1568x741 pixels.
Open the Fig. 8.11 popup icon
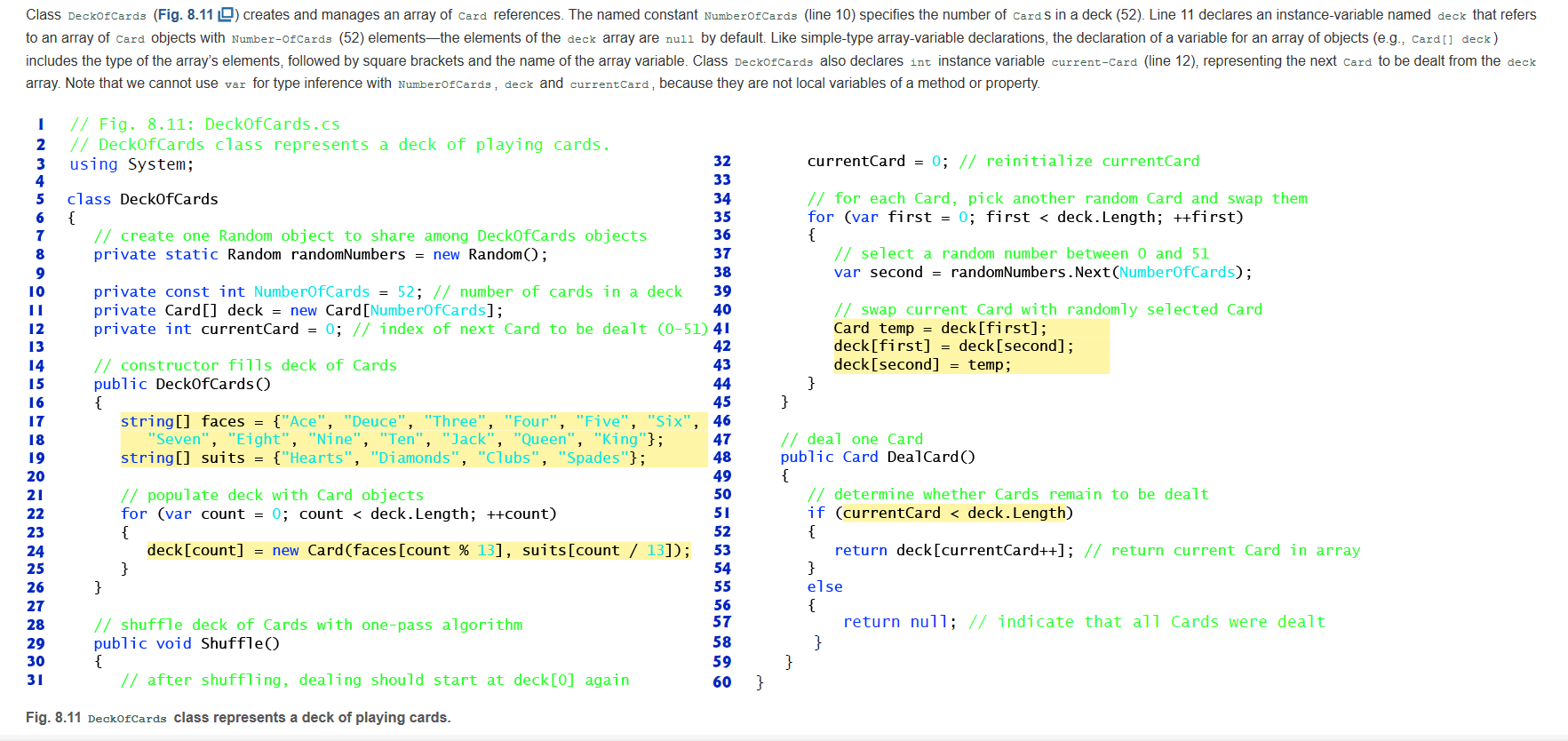point(226,14)
